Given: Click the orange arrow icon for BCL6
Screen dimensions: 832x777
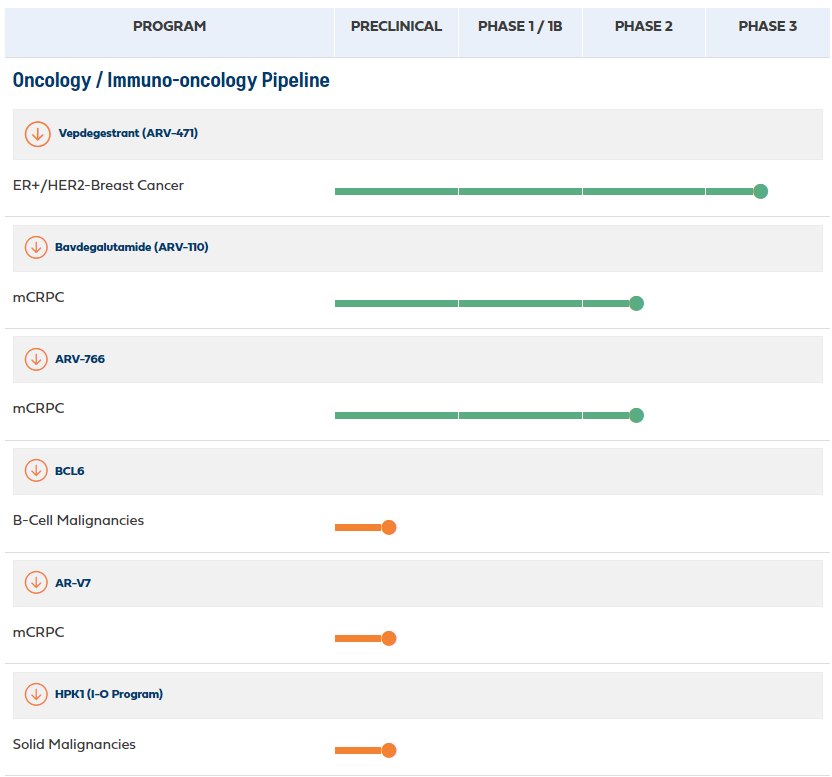Looking at the screenshot, I should pos(36,470).
